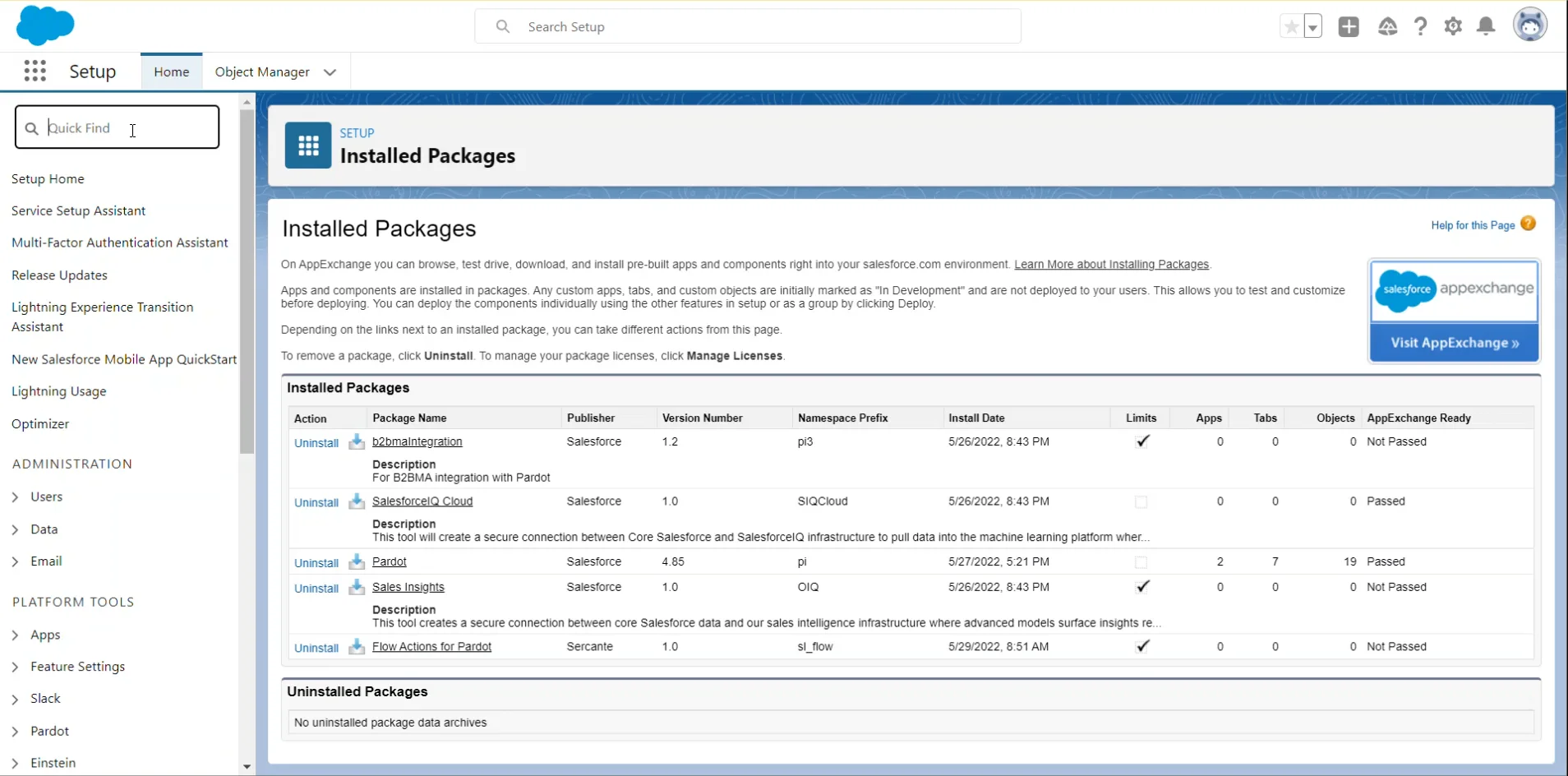Click the Salesforce cloud logo
The height and width of the screenshot is (776, 1568).
[x=45, y=25]
